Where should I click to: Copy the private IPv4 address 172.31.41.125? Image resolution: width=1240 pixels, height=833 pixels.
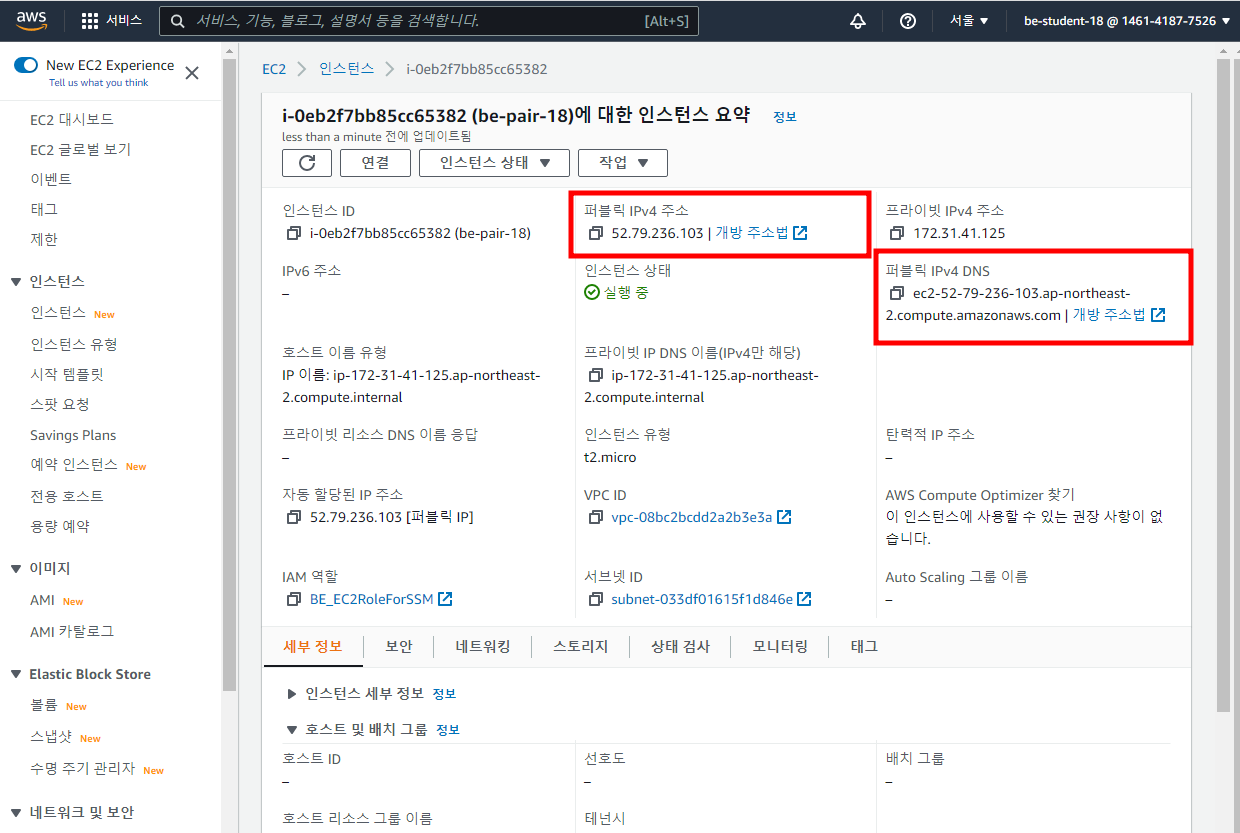coord(896,234)
